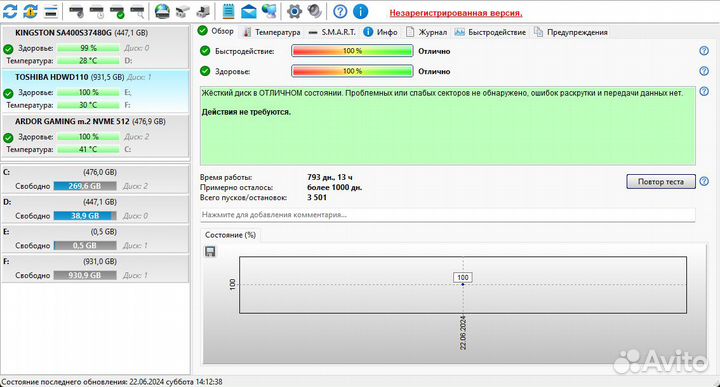Open the blue info about icon
Viewport: 720px width, 387px height.
click(x=360, y=11)
